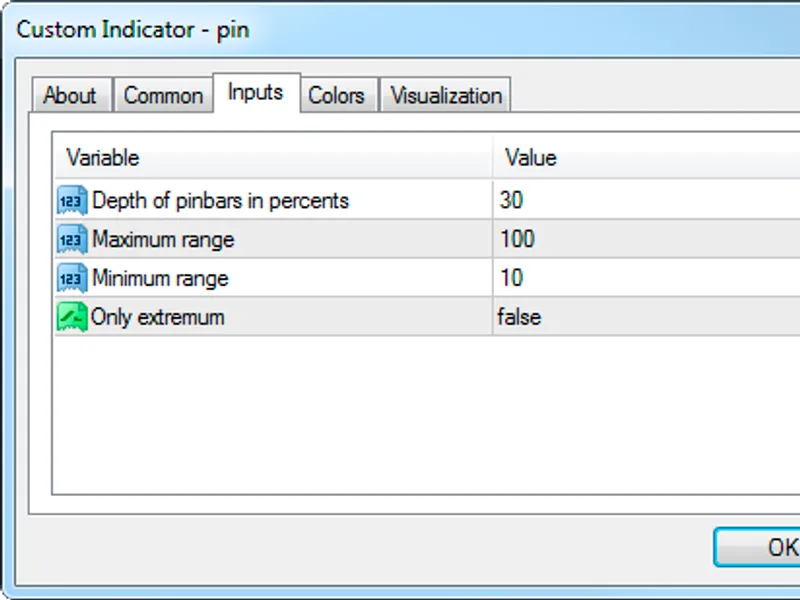Image resolution: width=800 pixels, height=600 pixels.
Task: Go to the Colors tab
Action: (x=337, y=95)
